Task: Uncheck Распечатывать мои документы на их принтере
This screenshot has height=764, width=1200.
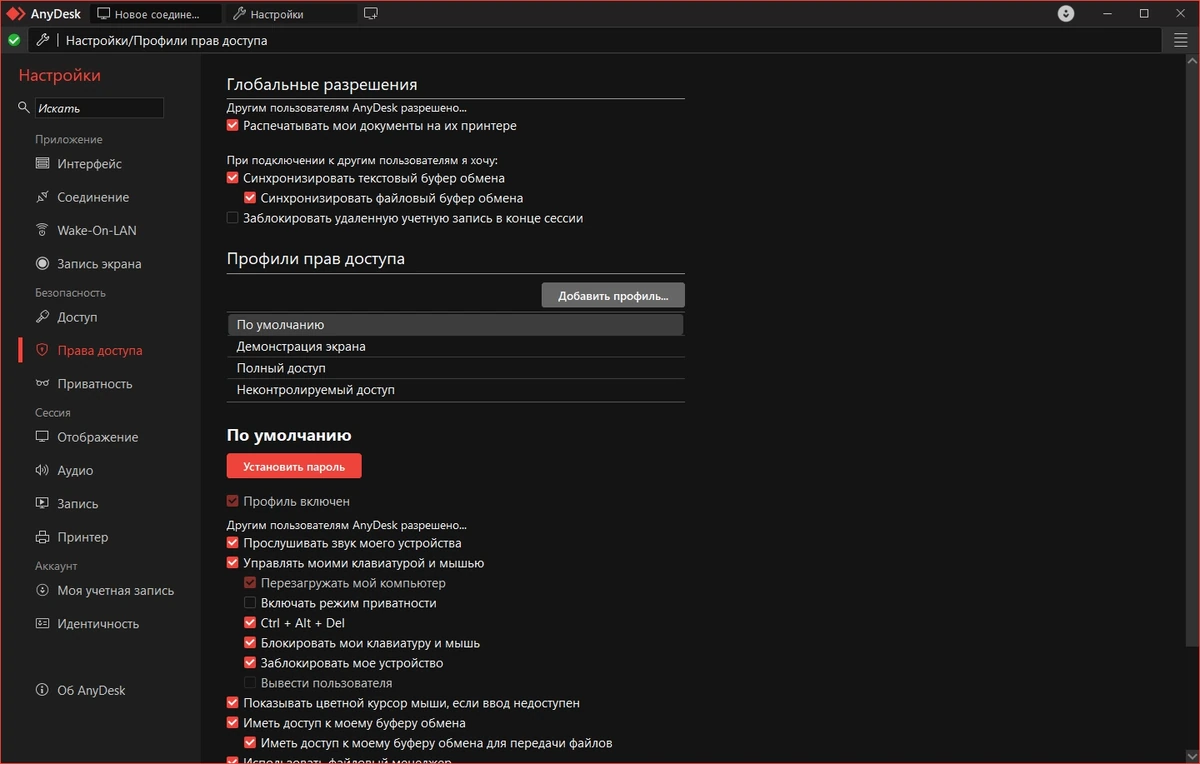Action: tap(233, 126)
